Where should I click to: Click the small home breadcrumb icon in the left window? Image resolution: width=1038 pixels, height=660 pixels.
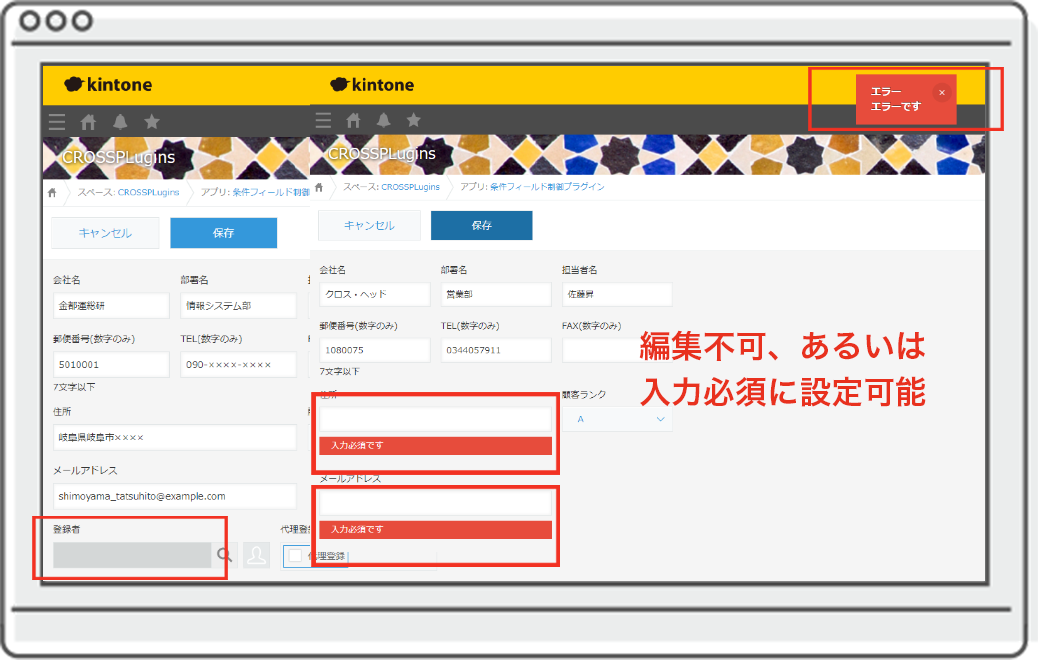[x=52, y=191]
